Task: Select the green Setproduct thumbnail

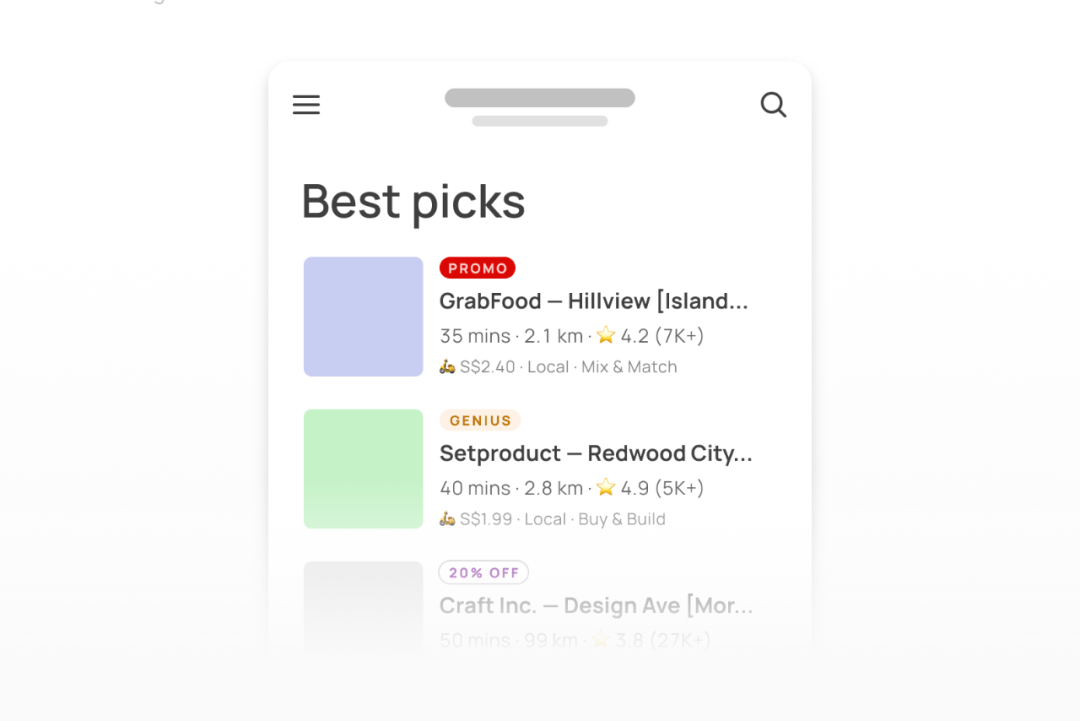Action: 363,469
